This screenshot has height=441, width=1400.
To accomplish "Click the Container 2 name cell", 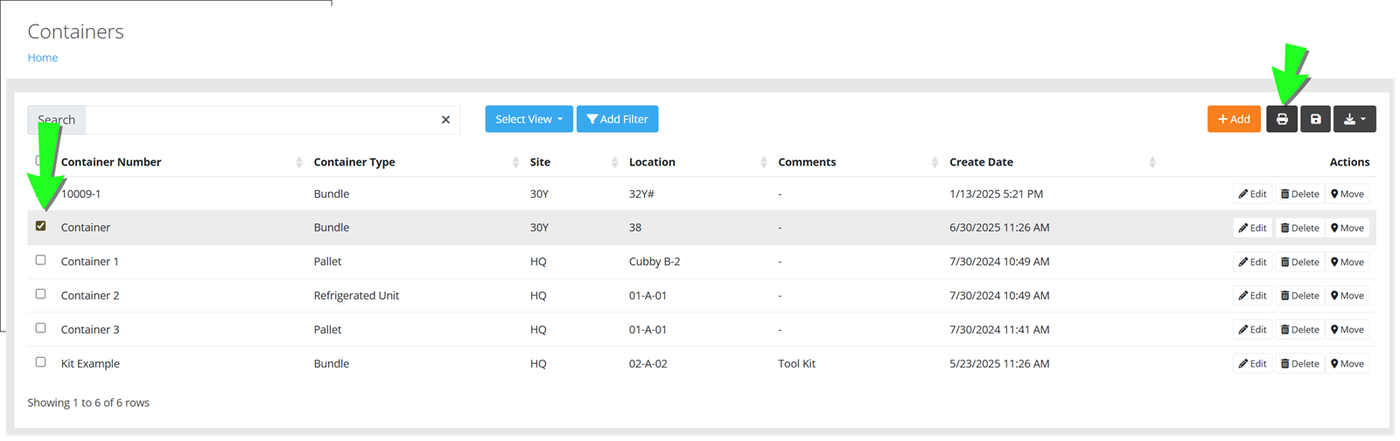I will pos(90,296).
